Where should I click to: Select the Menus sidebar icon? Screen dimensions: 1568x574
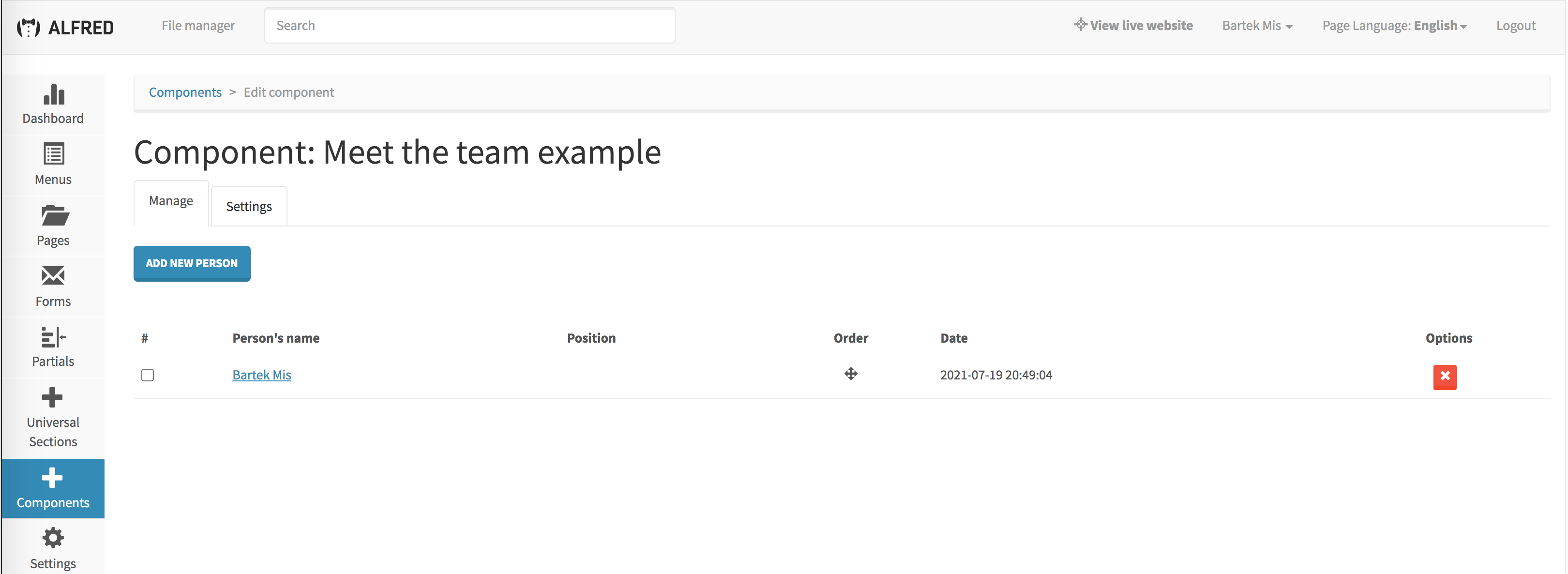click(53, 154)
